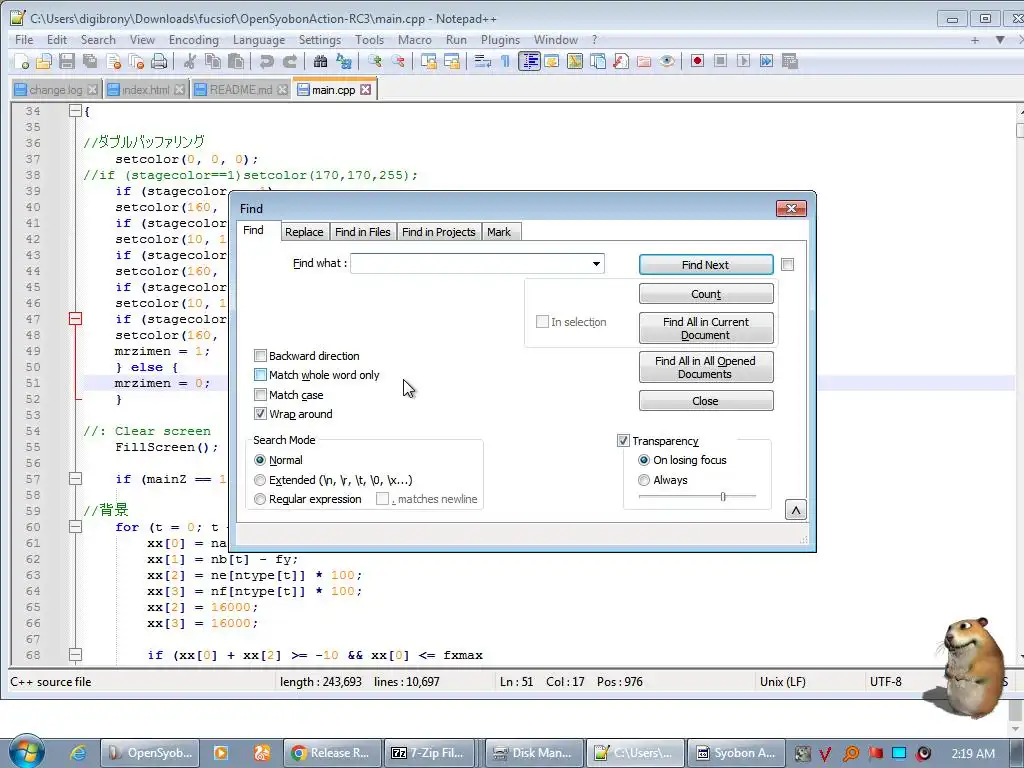The width and height of the screenshot is (1024, 768).
Task: Switch to the README.md document tab
Action: (x=241, y=89)
